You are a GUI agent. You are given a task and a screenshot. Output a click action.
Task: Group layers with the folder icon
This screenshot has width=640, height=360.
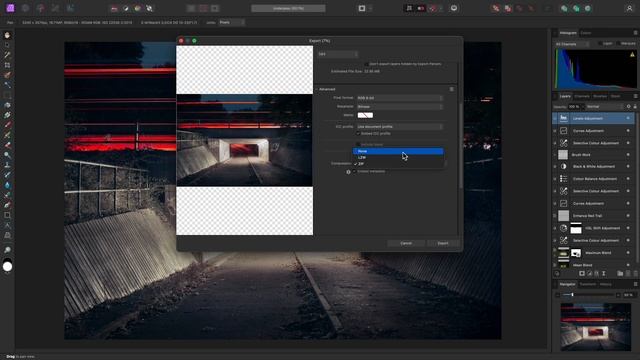(620, 273)
